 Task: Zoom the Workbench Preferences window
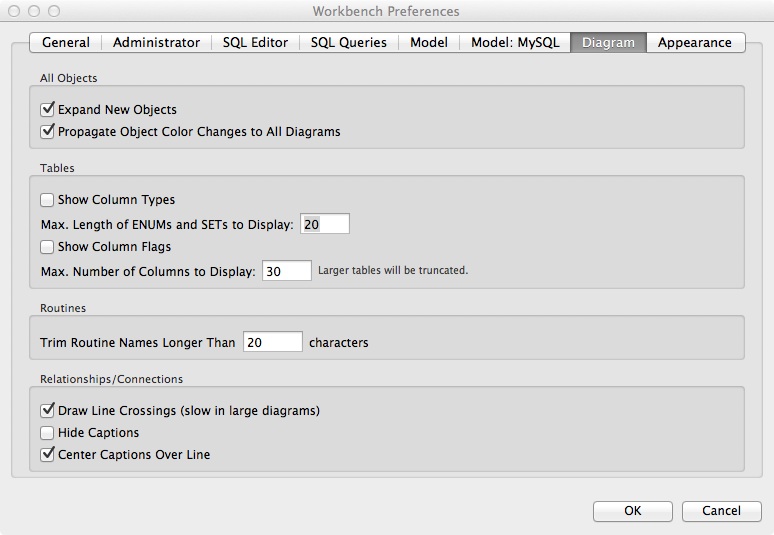[54, 11]
